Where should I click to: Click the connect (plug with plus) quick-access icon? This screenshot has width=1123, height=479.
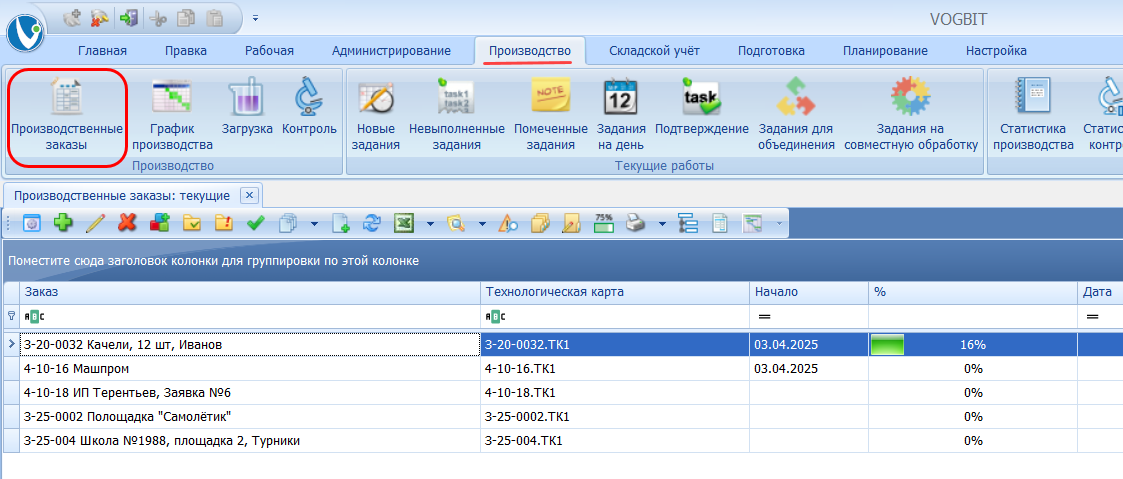[72, 19]
